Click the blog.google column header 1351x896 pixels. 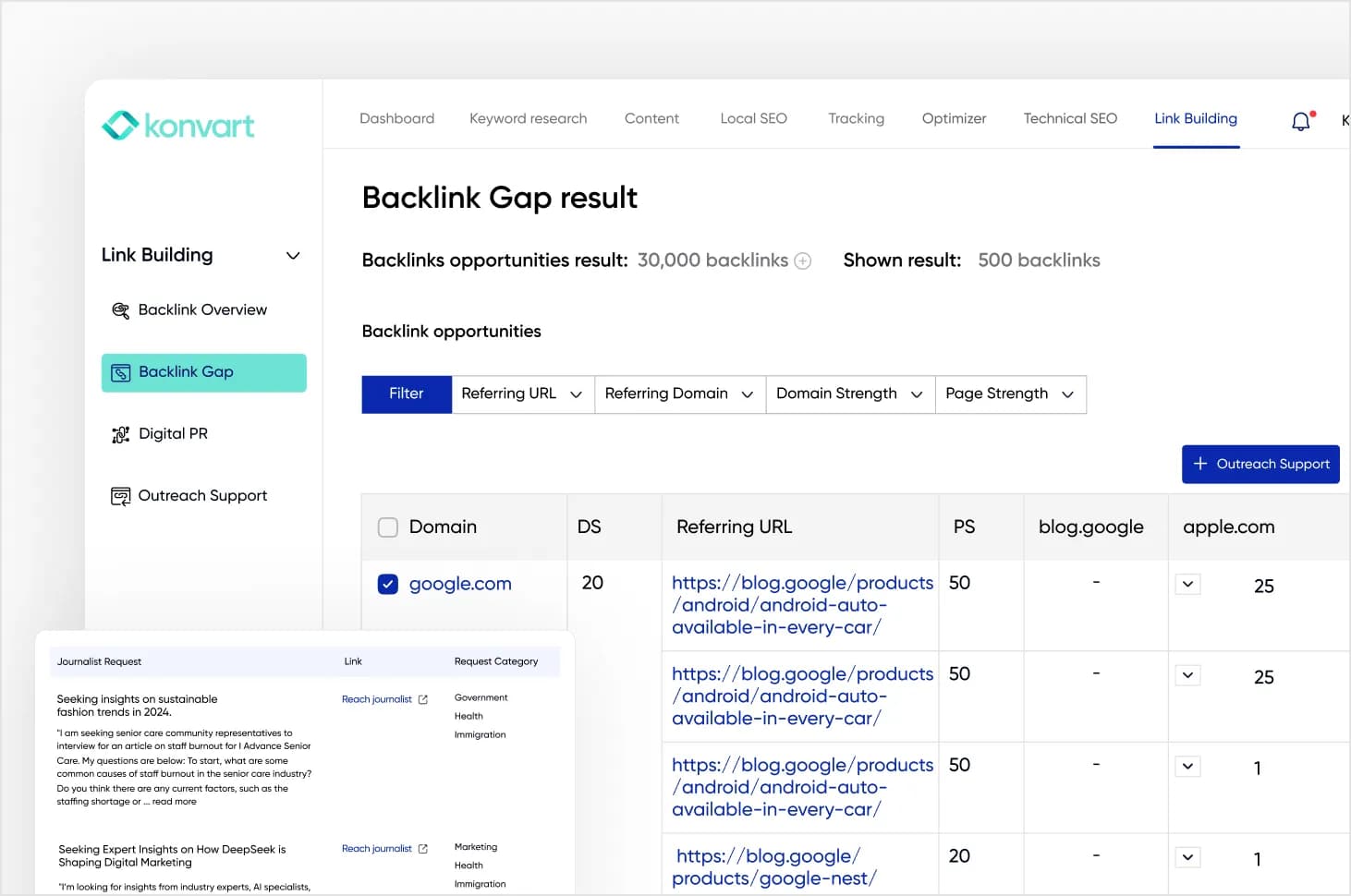click(1091, 527)
